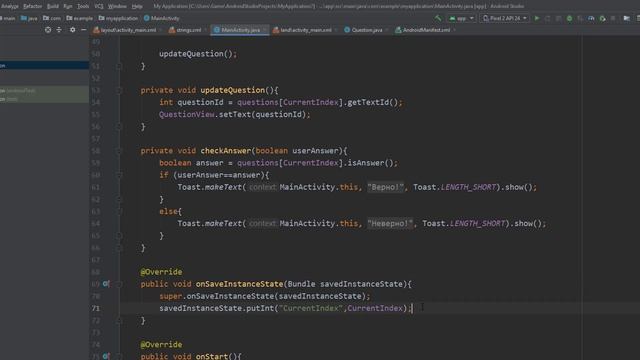The height and width of the screenshot is (360, 640).
Task: Click updateQuestion() call on line 50
Action: [x=198, y=54]
